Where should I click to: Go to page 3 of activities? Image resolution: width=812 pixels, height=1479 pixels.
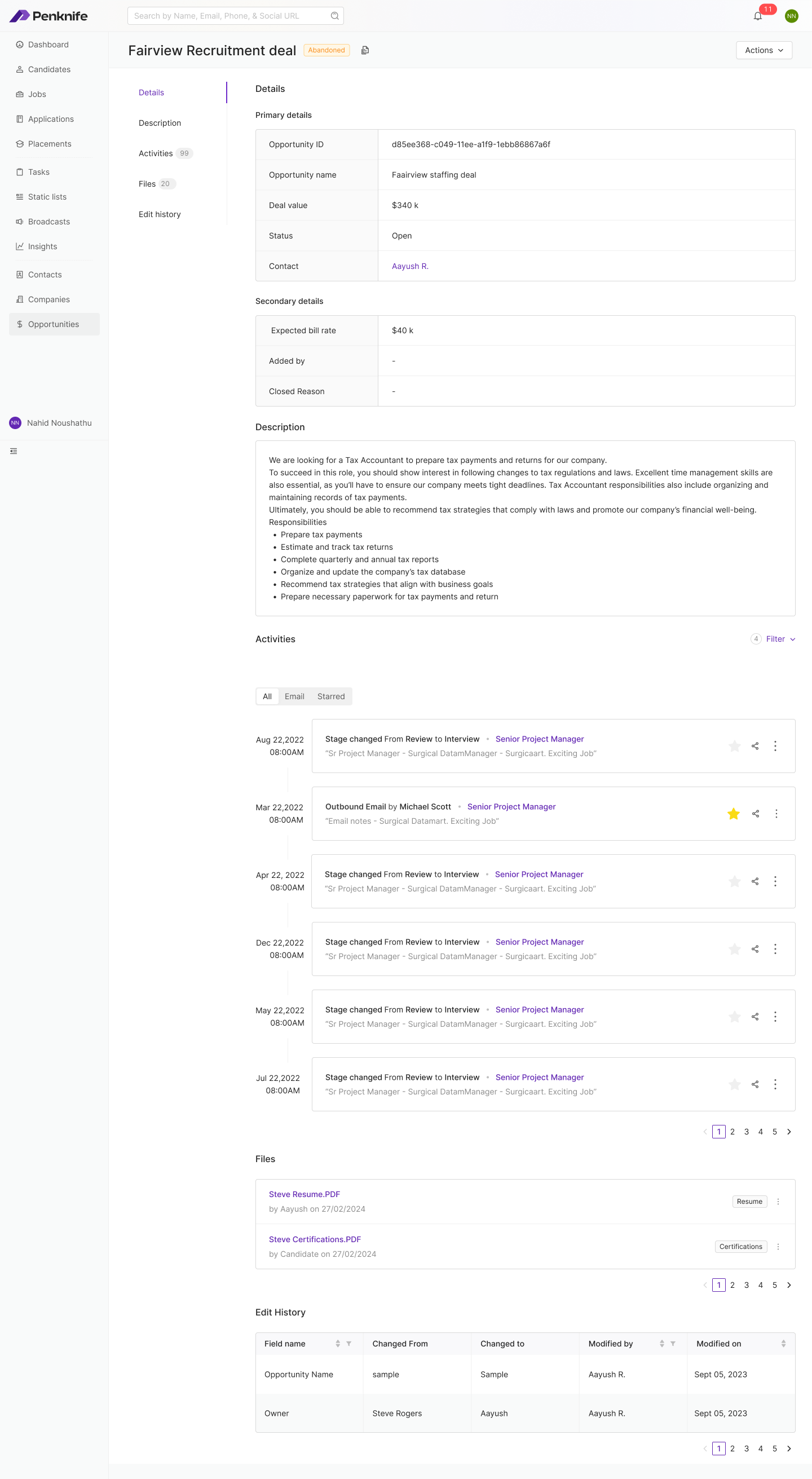point(746,1132)
